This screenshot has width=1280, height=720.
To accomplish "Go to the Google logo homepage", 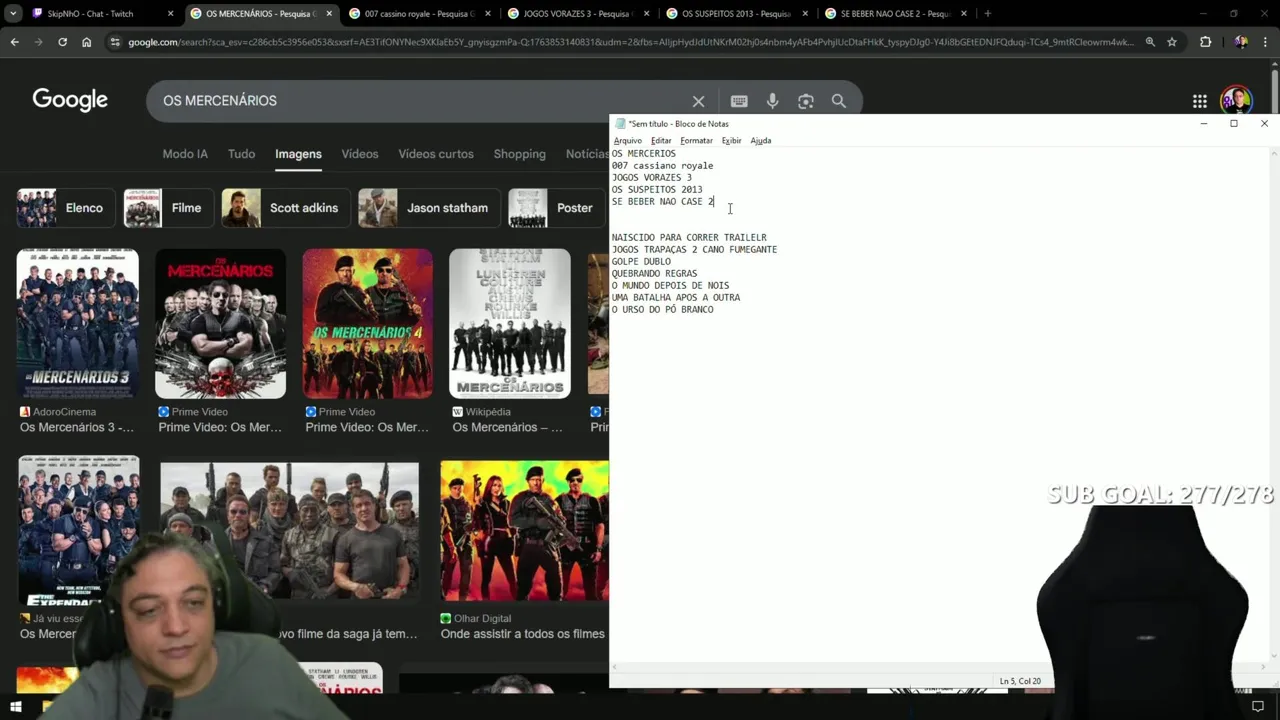I will tap(70, 100).
